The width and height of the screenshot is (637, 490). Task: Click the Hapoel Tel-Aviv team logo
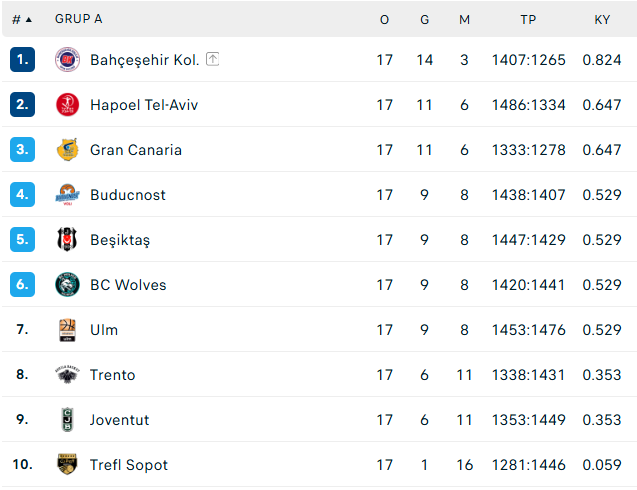pyautogui.click(x=67, y=105)
